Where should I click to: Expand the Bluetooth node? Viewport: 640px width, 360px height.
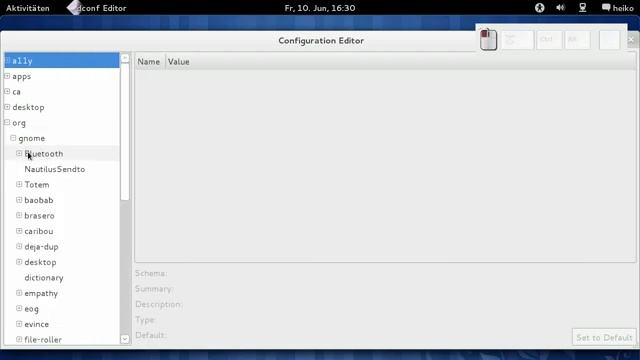pos(19,153)
